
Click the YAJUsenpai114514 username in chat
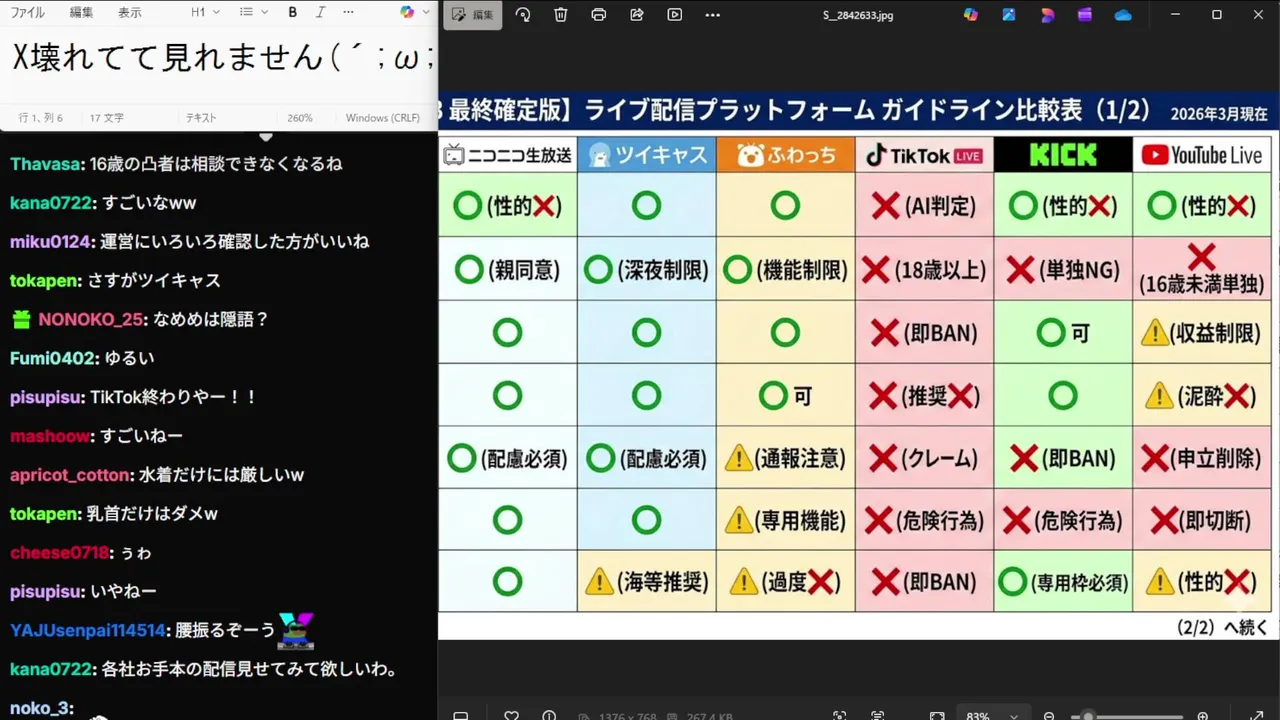point(88,631)
